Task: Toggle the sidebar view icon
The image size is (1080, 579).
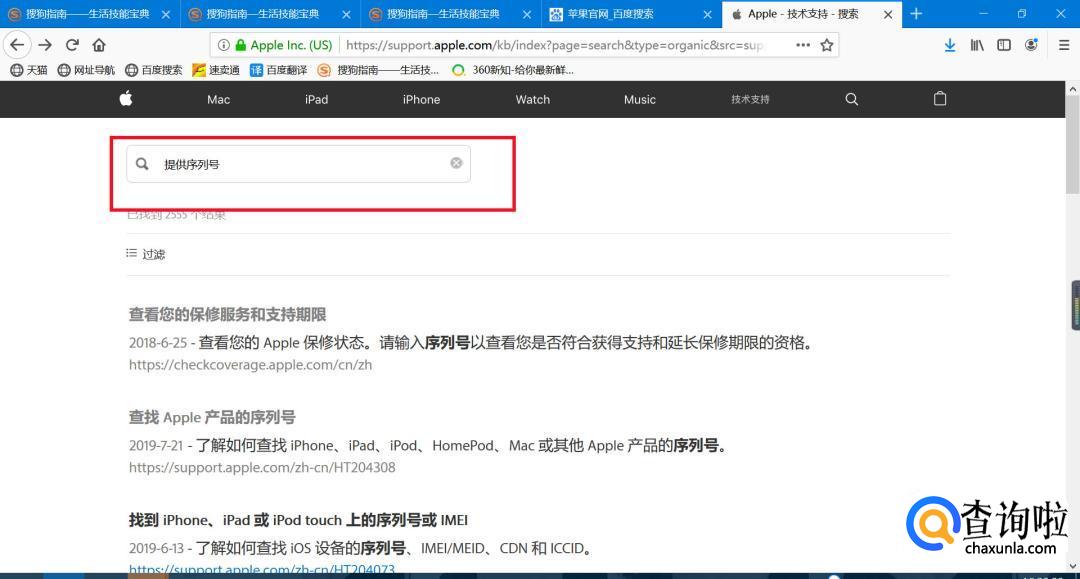Action: (1004, 45)
